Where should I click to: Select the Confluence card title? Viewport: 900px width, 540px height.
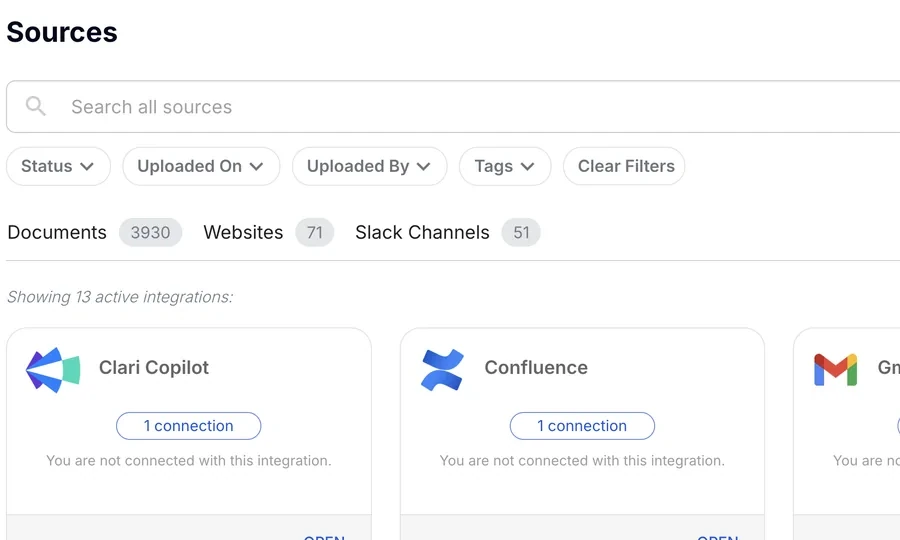pyautogui.click(x=536, y=367)
